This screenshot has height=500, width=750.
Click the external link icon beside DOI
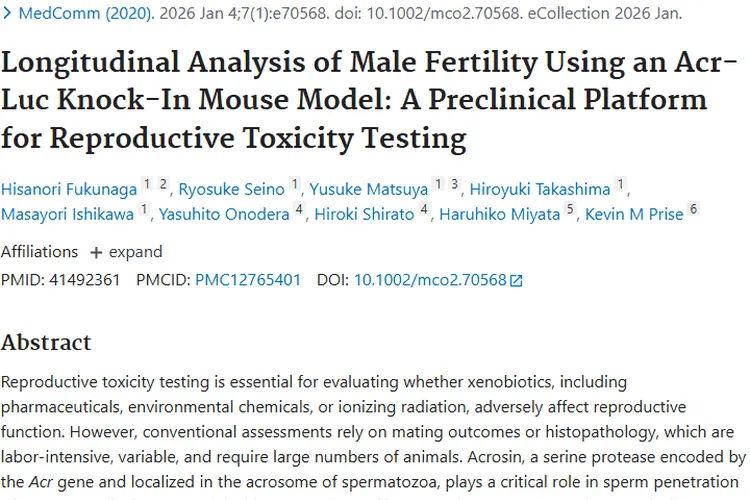click(x=516, y=281)
